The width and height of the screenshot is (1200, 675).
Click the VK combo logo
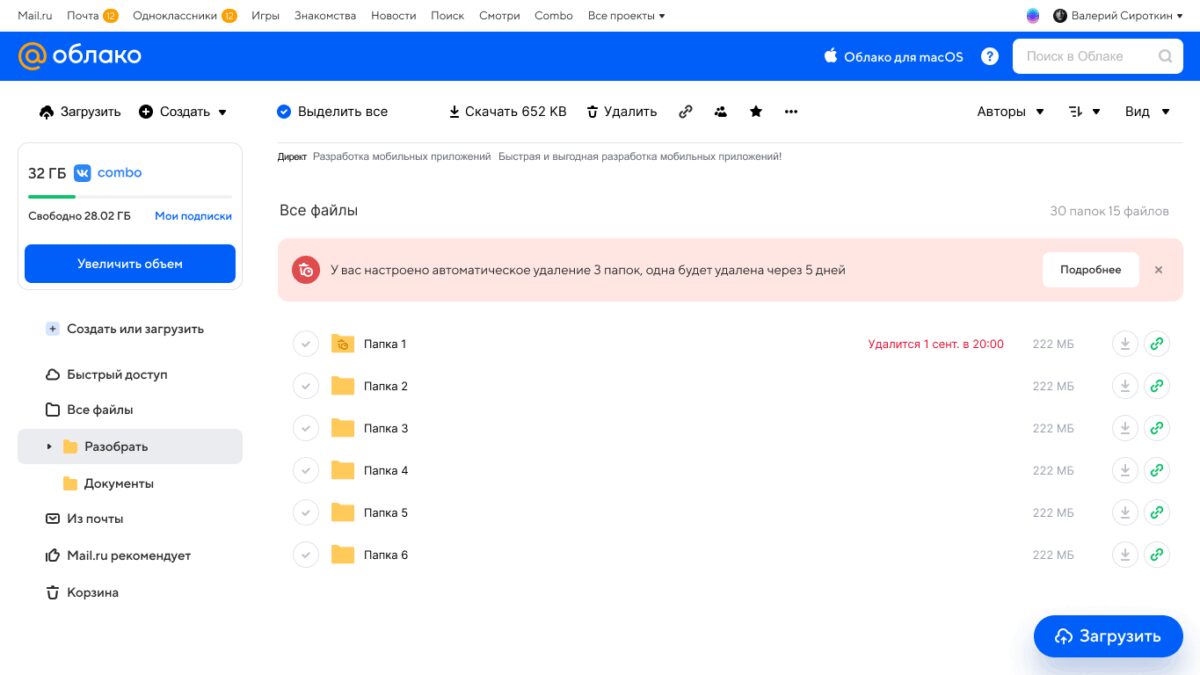pos(108,173)
